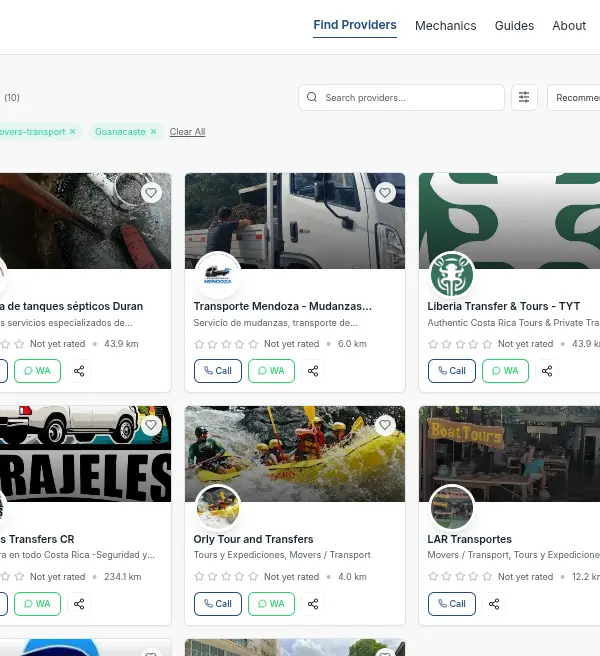The width and height of the screenshot is (600, 656).
Task: Click 'Servicio de mudanzas, transporte de...' description
Action: click(275, 323)
